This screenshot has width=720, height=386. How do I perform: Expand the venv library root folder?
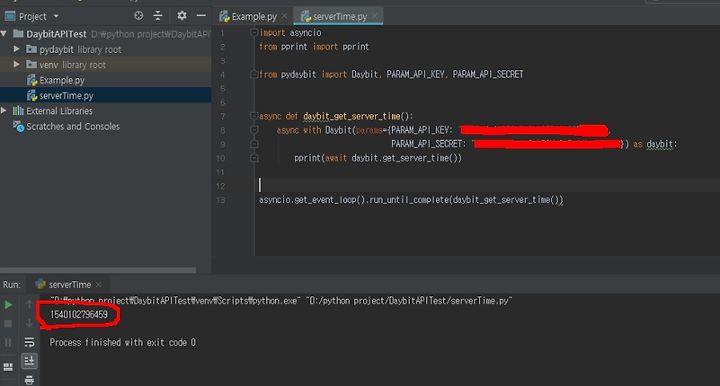pos(17,65)
